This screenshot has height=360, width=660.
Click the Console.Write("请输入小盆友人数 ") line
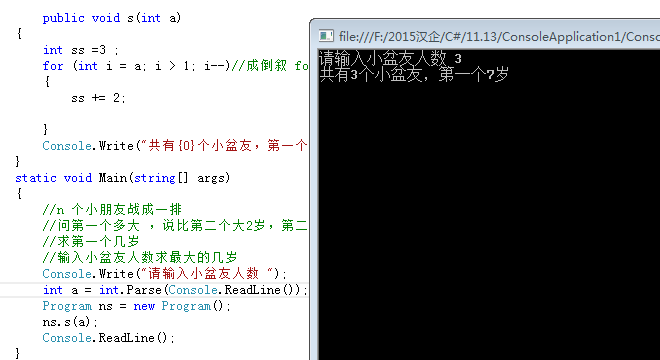(x=165, y=274)
